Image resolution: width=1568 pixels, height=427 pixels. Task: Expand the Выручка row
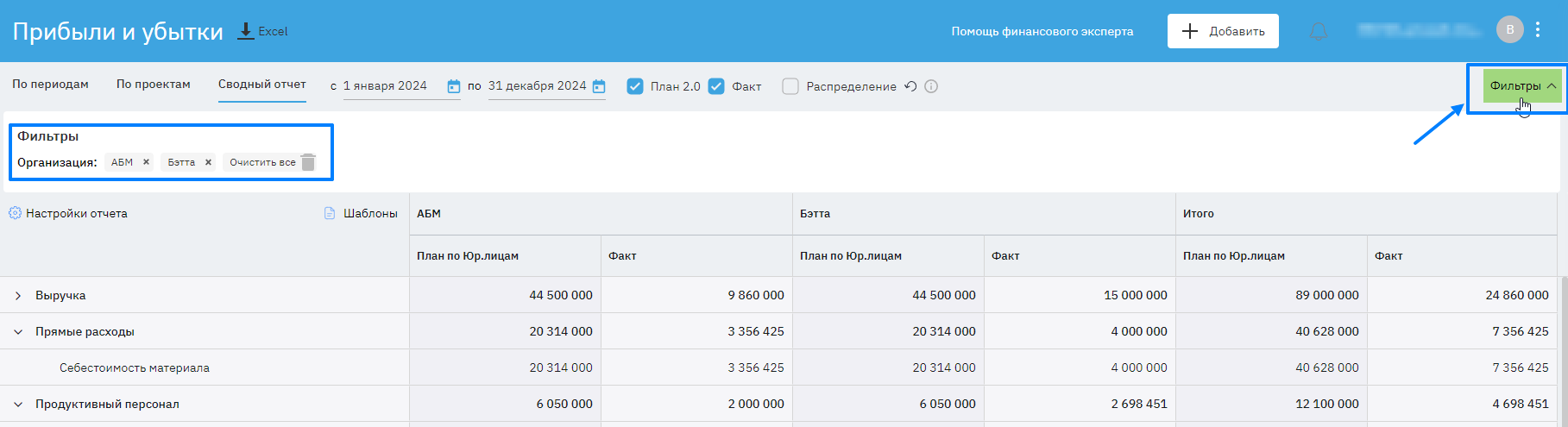(18, 296)
